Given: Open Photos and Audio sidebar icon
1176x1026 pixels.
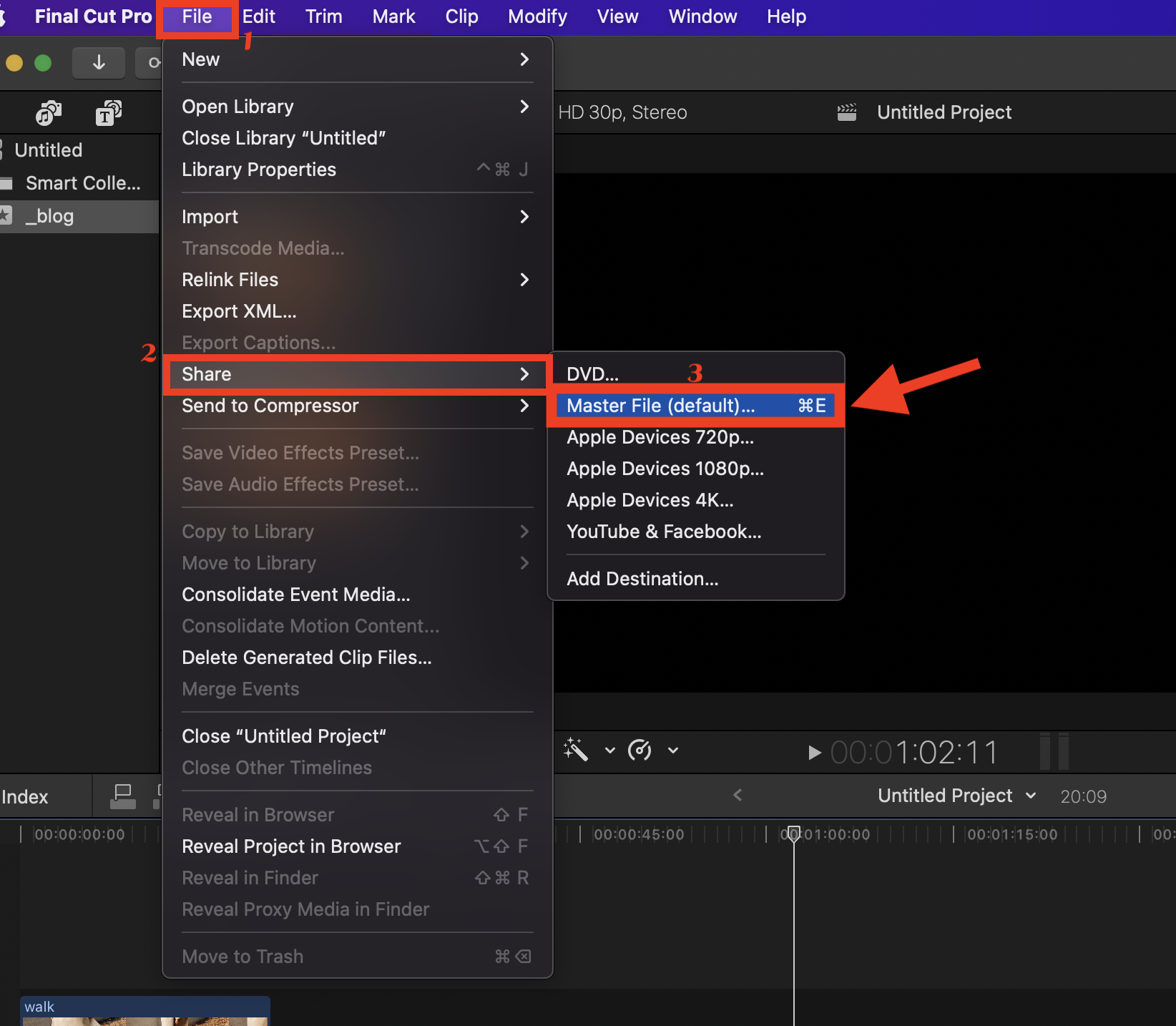Looking at the screenshot, I should point(48,113).
